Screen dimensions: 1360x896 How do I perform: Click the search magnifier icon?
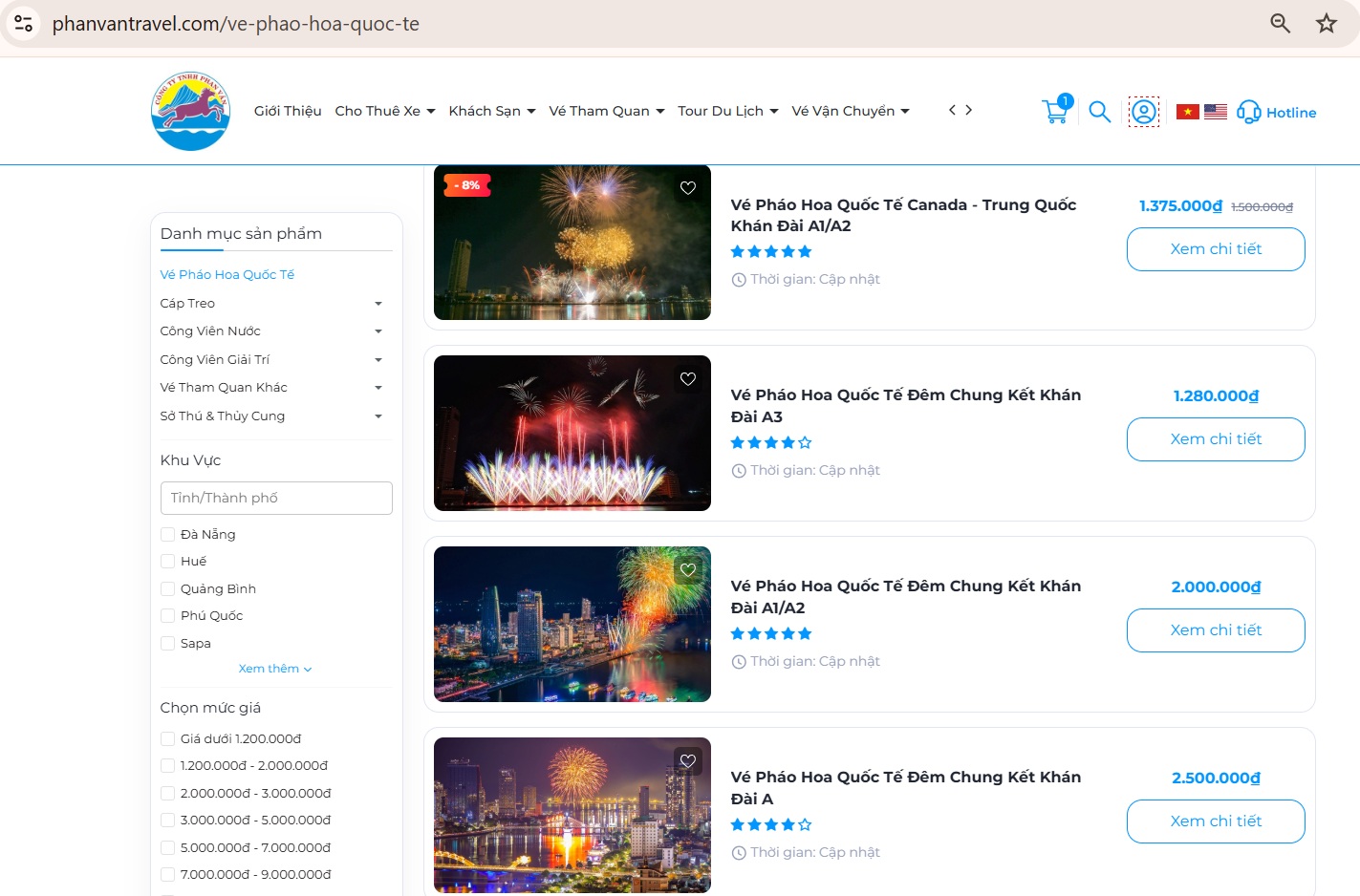click(x=1099, y=112)
